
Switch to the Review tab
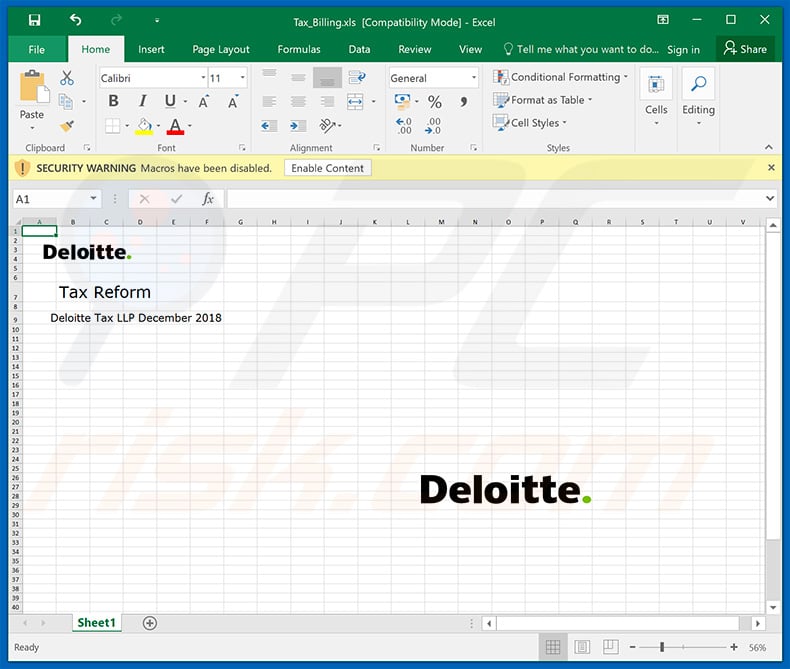(415, 49)
